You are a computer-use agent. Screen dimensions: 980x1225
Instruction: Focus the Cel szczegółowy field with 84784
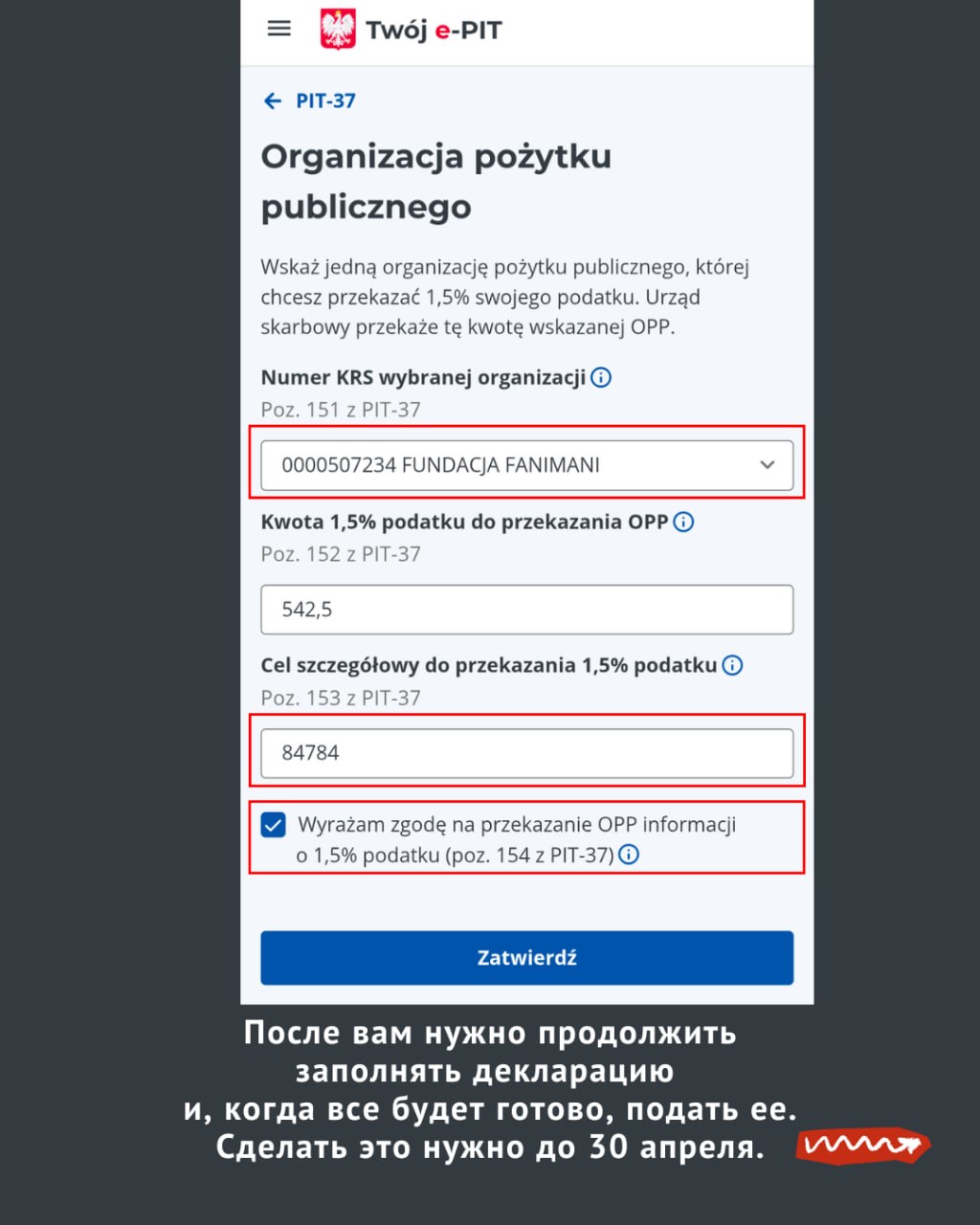tap(526, 753)
